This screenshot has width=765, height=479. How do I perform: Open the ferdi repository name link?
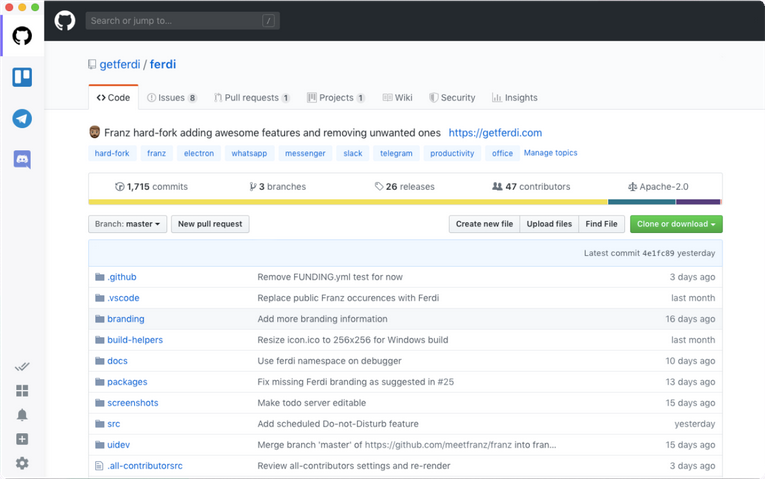click(163, 64)
